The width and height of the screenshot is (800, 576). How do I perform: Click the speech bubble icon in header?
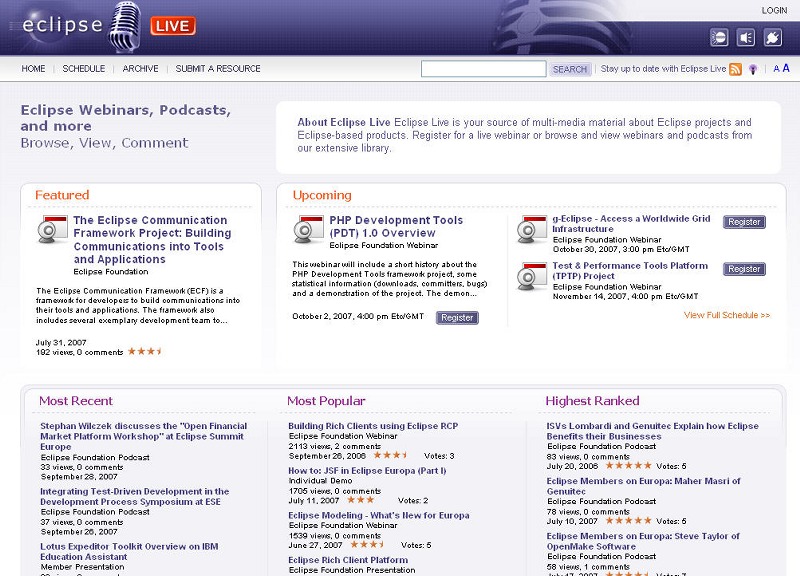pos(719,38)
